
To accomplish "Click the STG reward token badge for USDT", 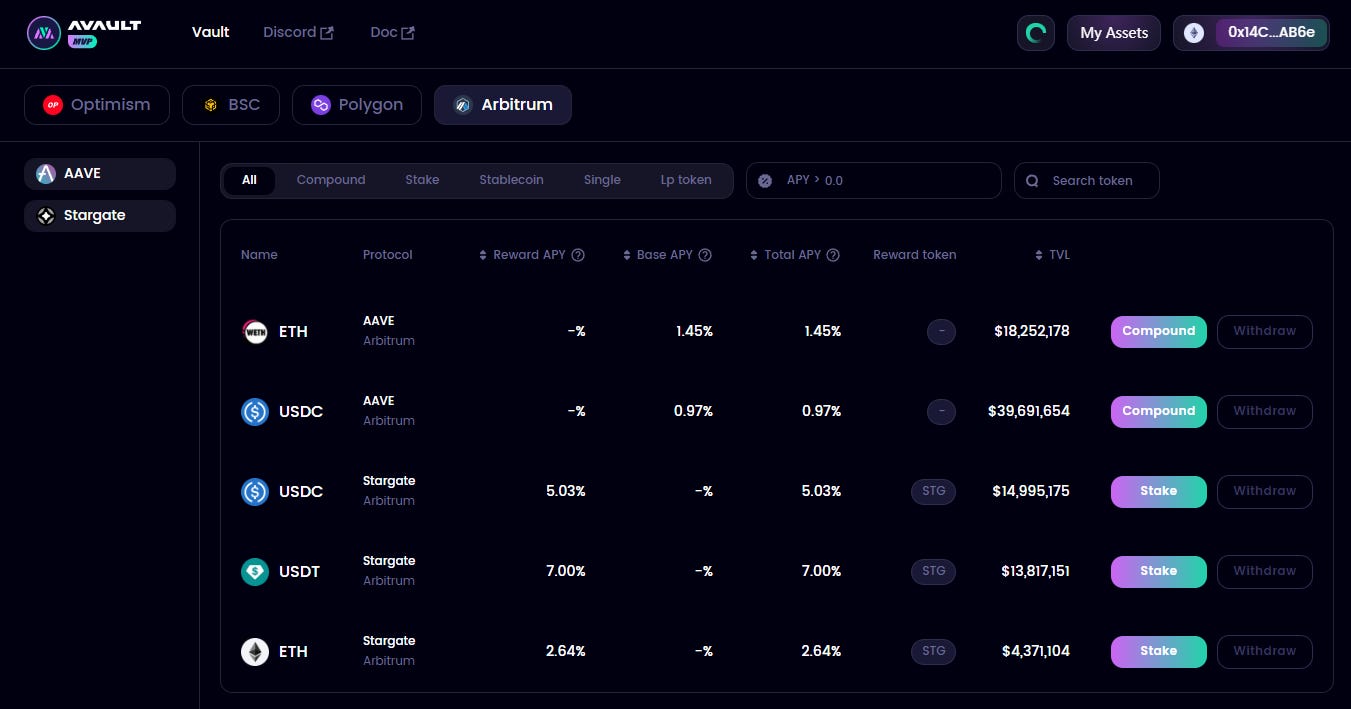I will coord(933,571).
